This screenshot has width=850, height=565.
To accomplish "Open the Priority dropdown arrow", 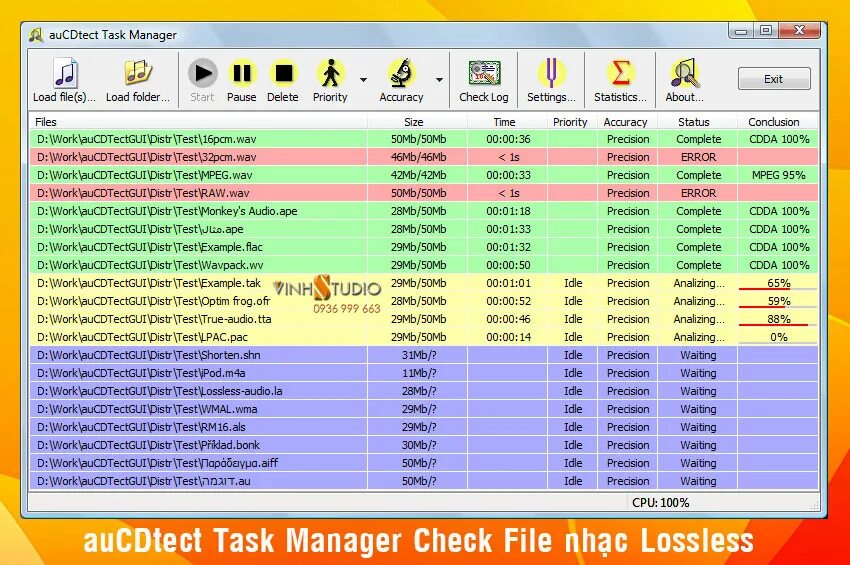I will click(x=363, y=80).
